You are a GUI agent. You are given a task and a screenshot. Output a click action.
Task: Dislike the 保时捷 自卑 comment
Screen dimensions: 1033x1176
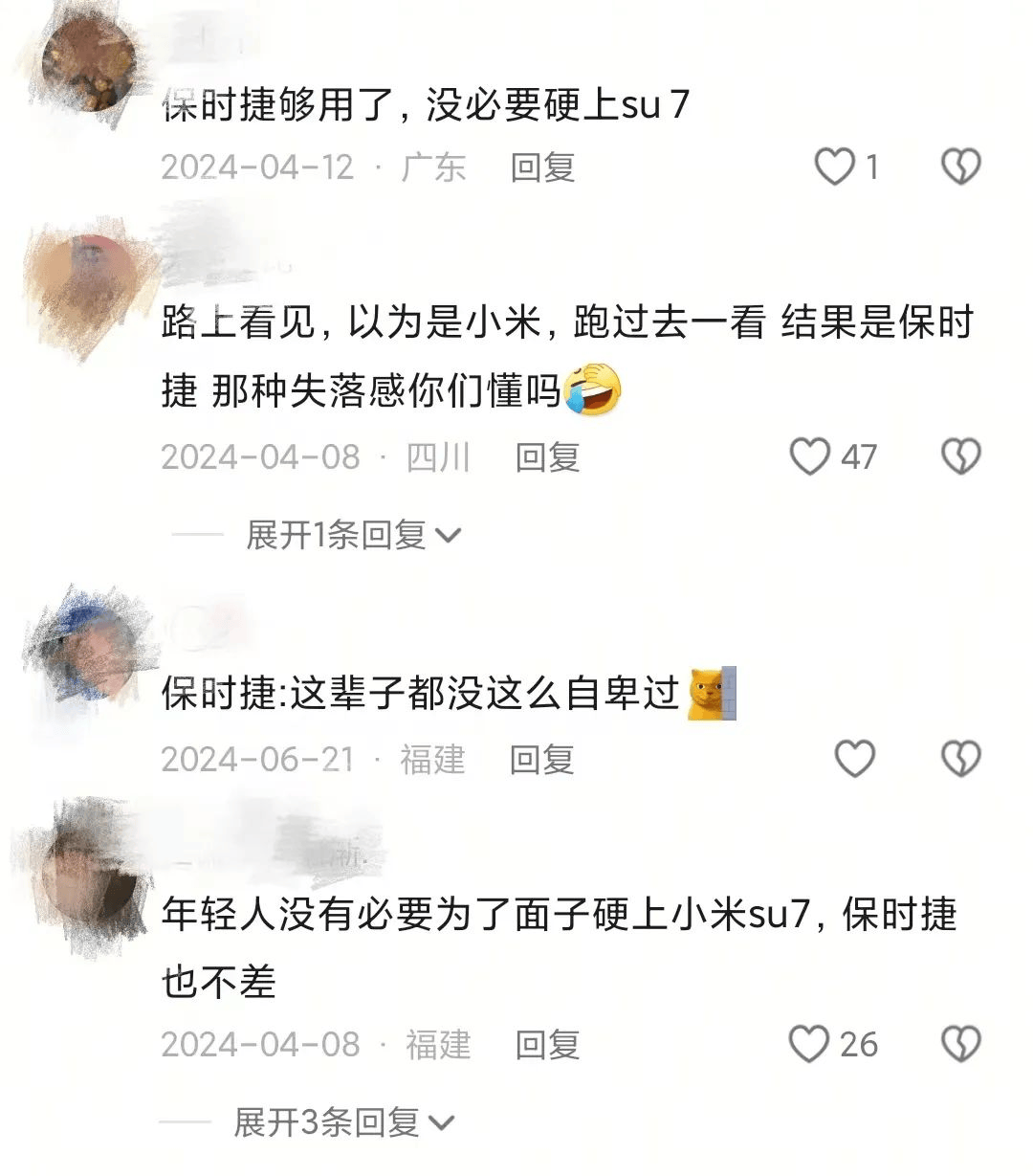tap(960, 759)
